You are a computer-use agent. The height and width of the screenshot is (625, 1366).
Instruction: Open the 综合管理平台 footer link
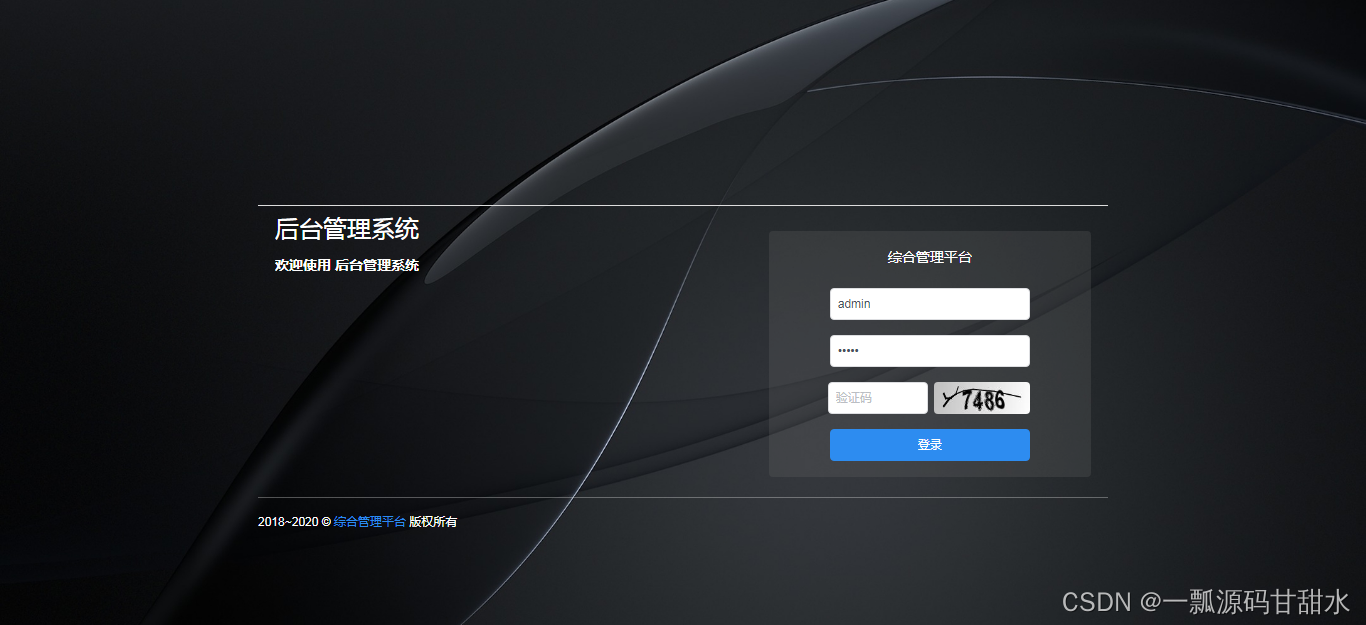[x=370, y=522]
